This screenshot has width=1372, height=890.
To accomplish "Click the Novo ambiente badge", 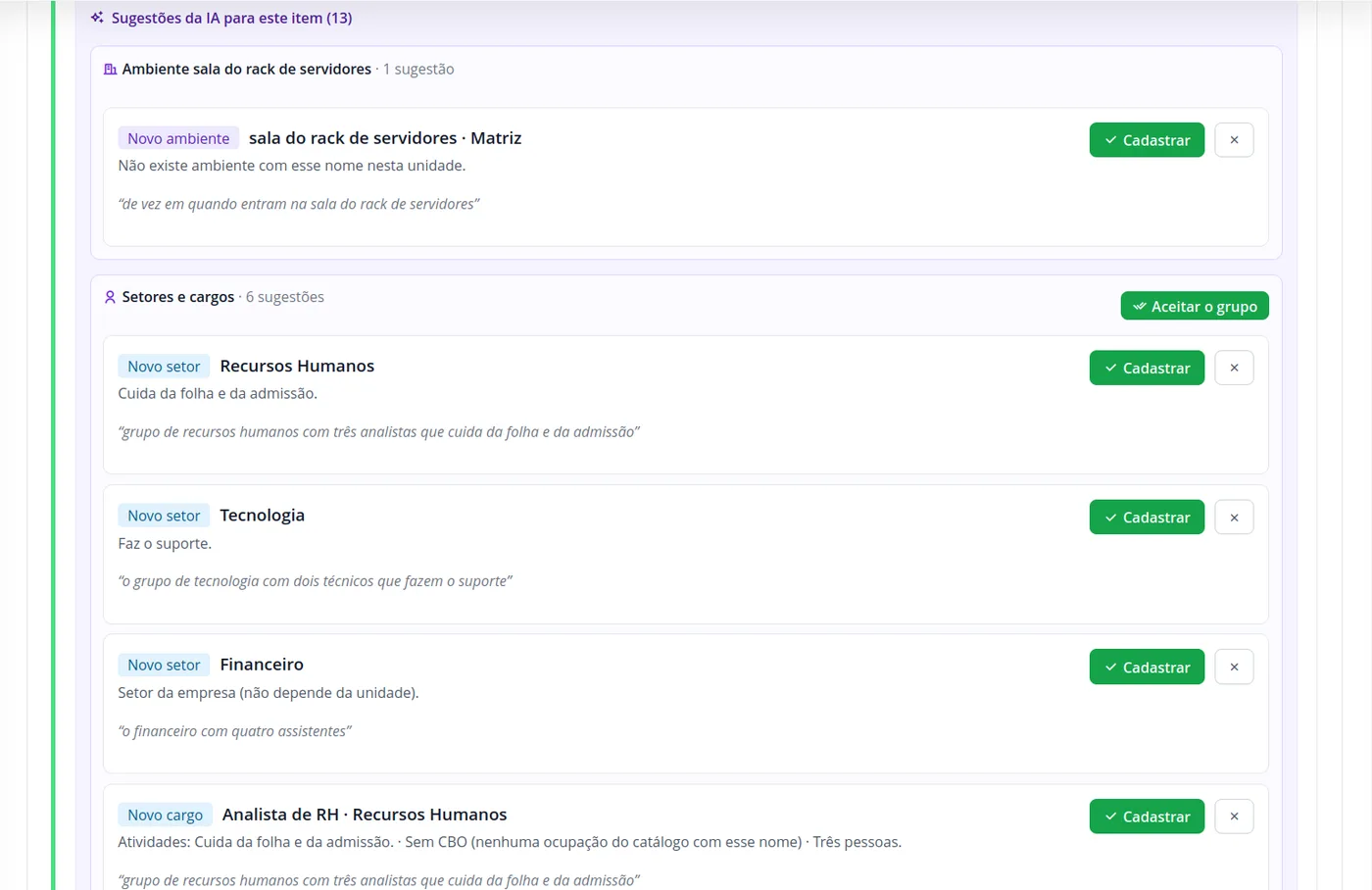I will (178, 138).
